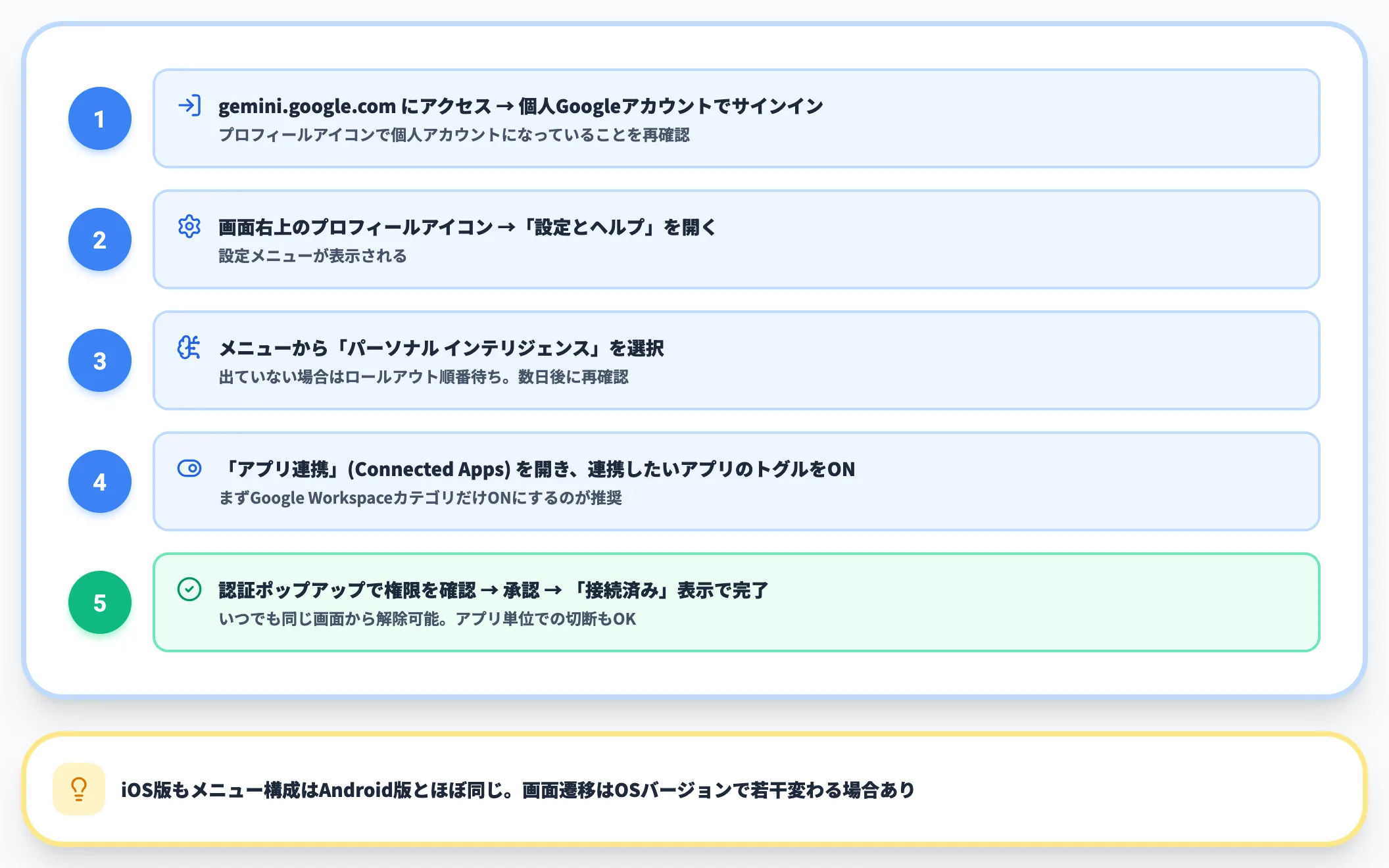Click the heading 画面右上のプロフィールアイコン
The height and width of the screenshot is (868, 1389).
[468, 227]
